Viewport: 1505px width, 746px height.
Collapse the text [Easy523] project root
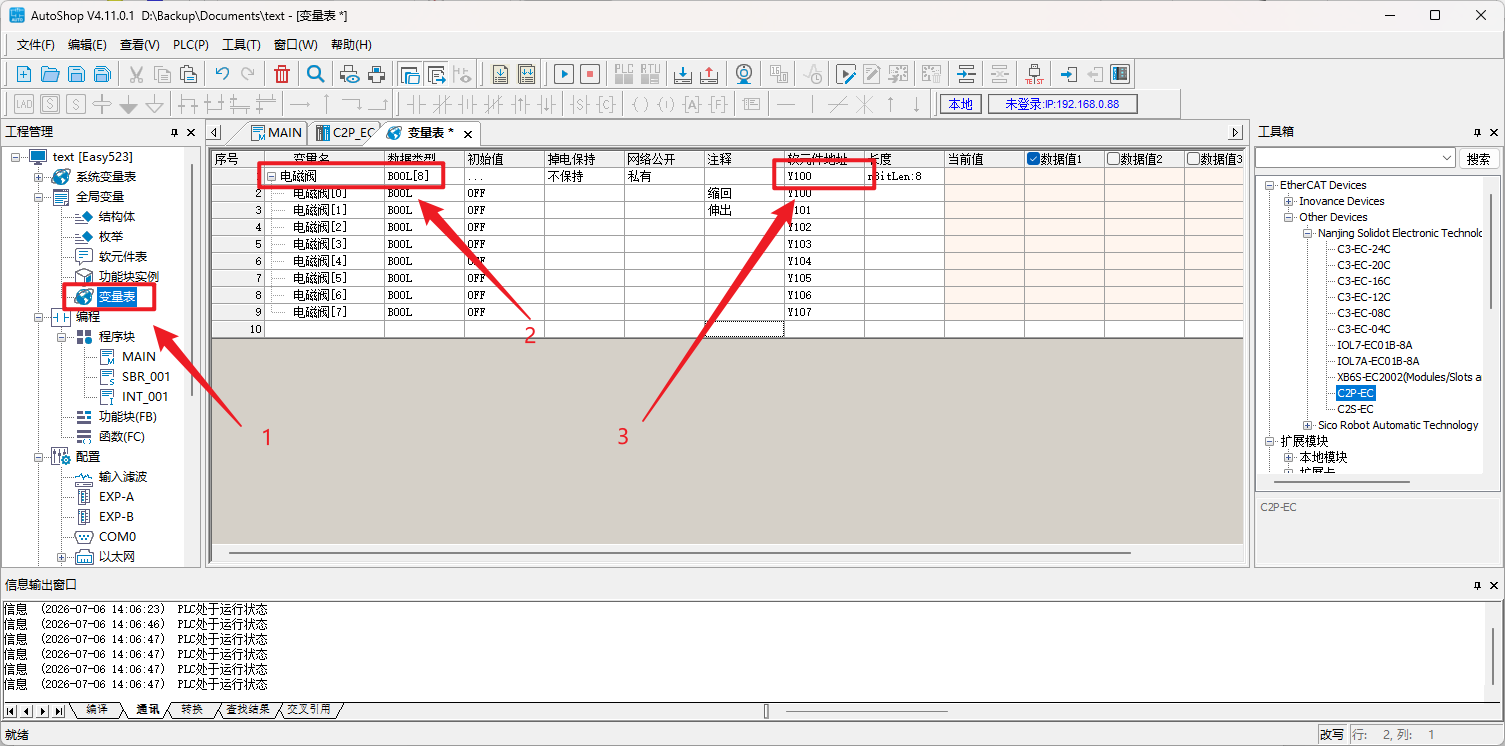(x=16, y=157)
